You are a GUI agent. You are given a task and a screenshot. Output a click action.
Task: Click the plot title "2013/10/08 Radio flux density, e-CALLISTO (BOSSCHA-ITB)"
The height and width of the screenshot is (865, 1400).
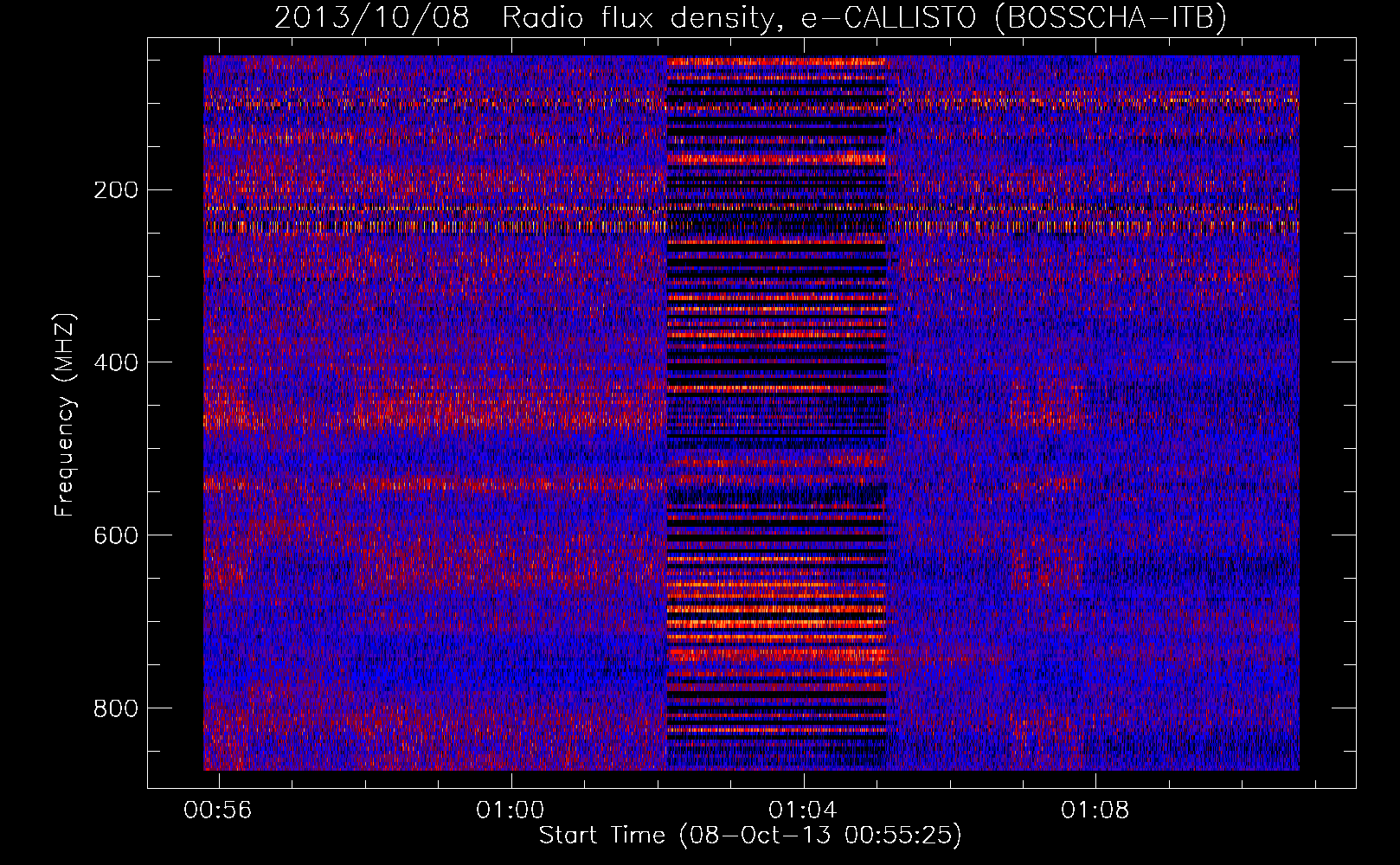[750, 18]
